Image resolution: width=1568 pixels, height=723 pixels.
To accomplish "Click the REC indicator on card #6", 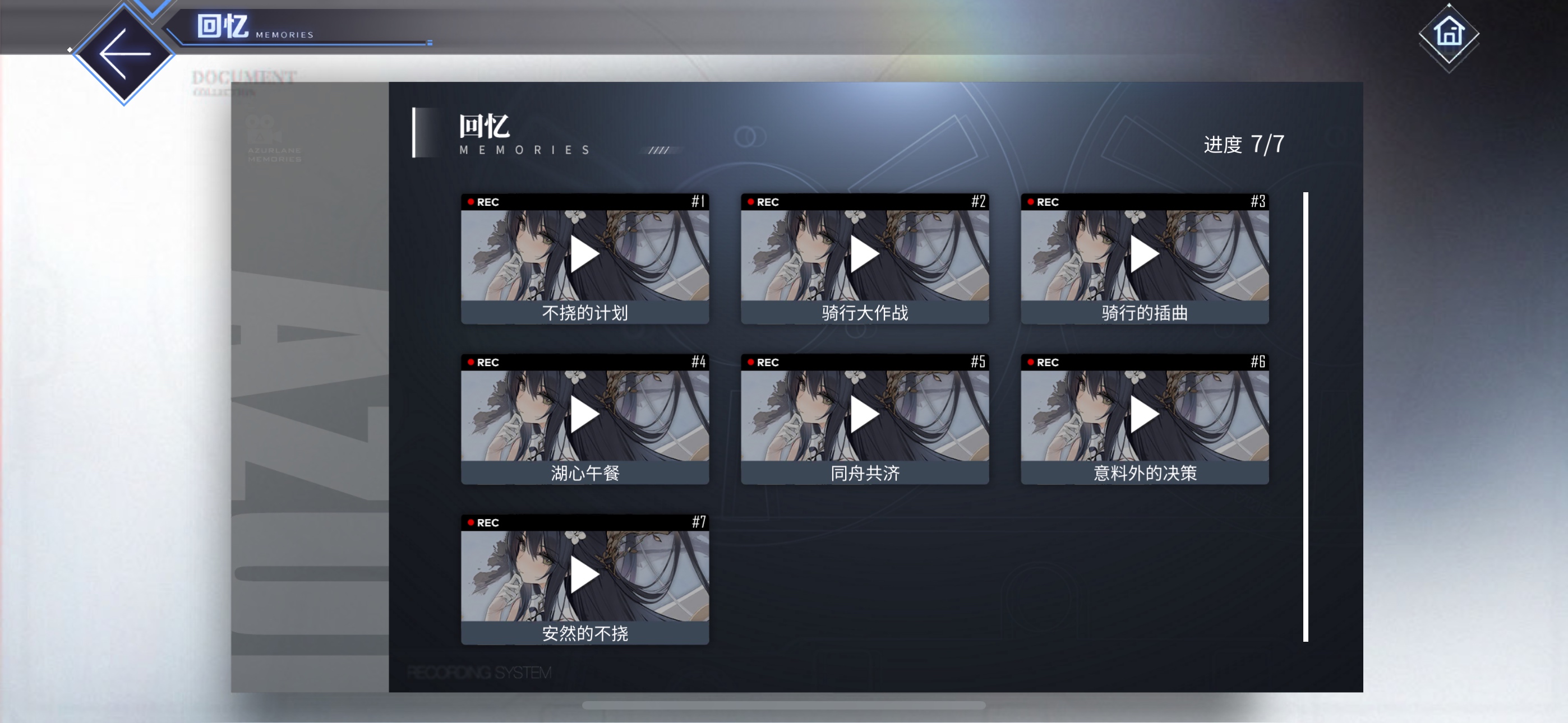I will point(1043,362).
